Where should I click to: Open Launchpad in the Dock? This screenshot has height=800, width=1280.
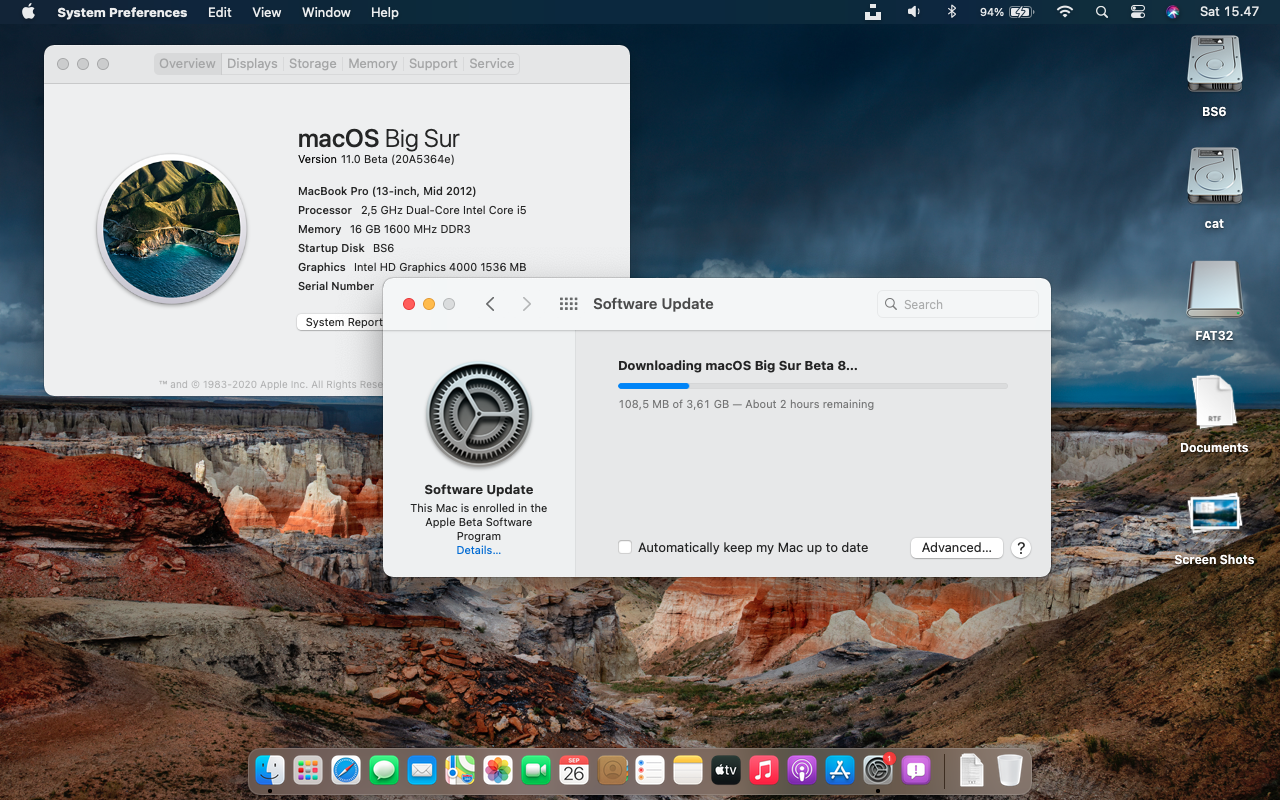[308, 770]
